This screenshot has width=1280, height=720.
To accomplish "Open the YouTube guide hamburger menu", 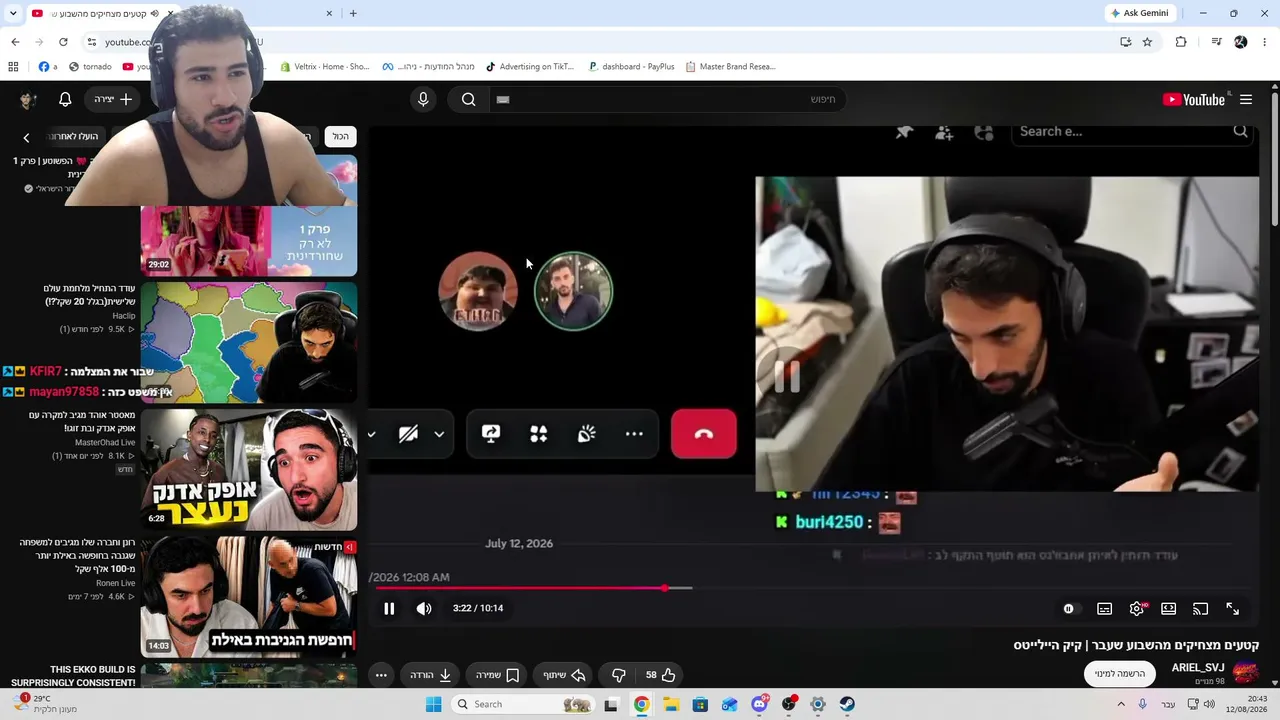I will click(1246, 99).
